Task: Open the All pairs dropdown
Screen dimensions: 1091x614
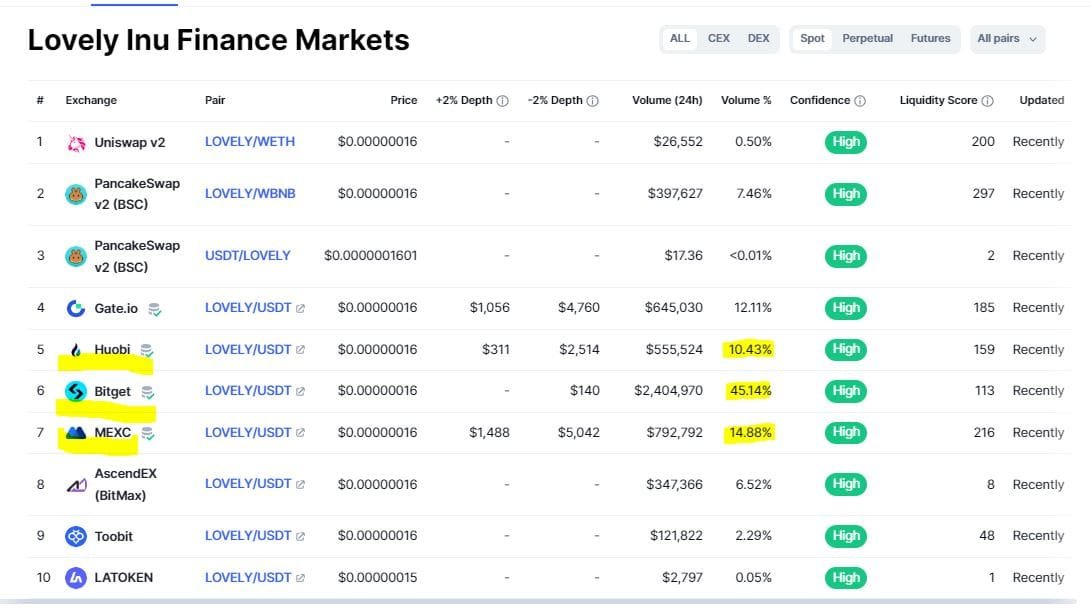Action: 1006,38
